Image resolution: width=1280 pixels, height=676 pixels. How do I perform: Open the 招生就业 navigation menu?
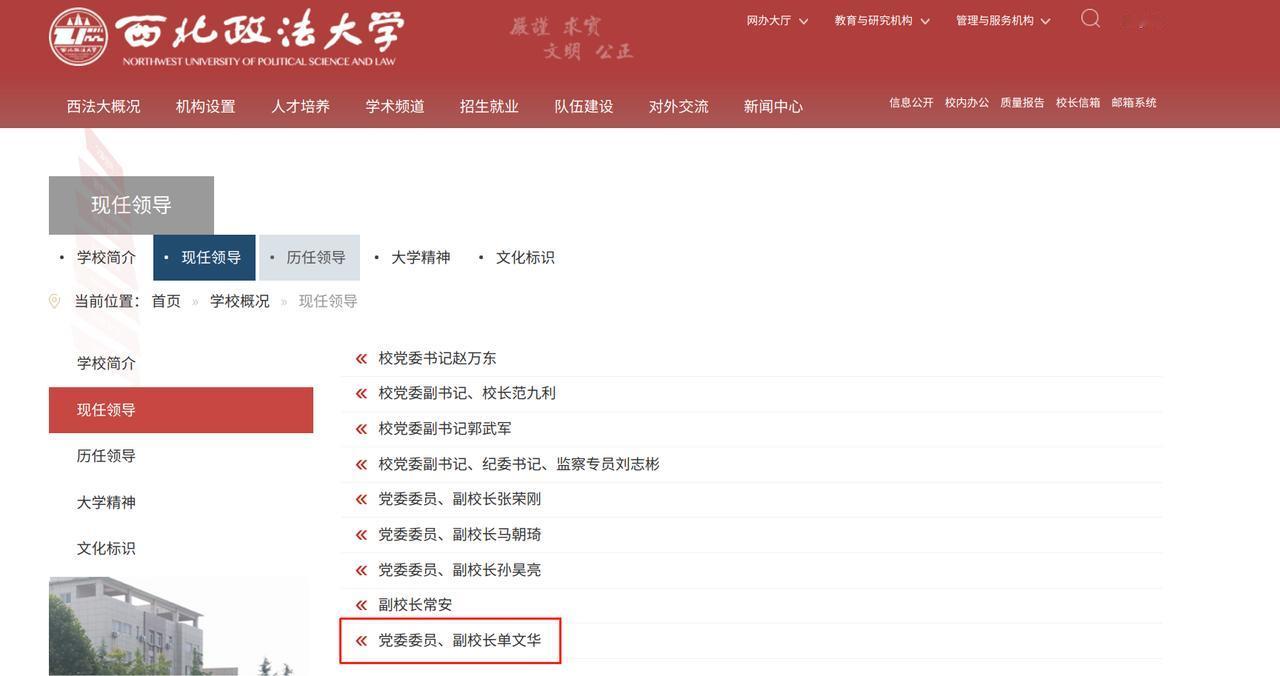tap(489, 105)
